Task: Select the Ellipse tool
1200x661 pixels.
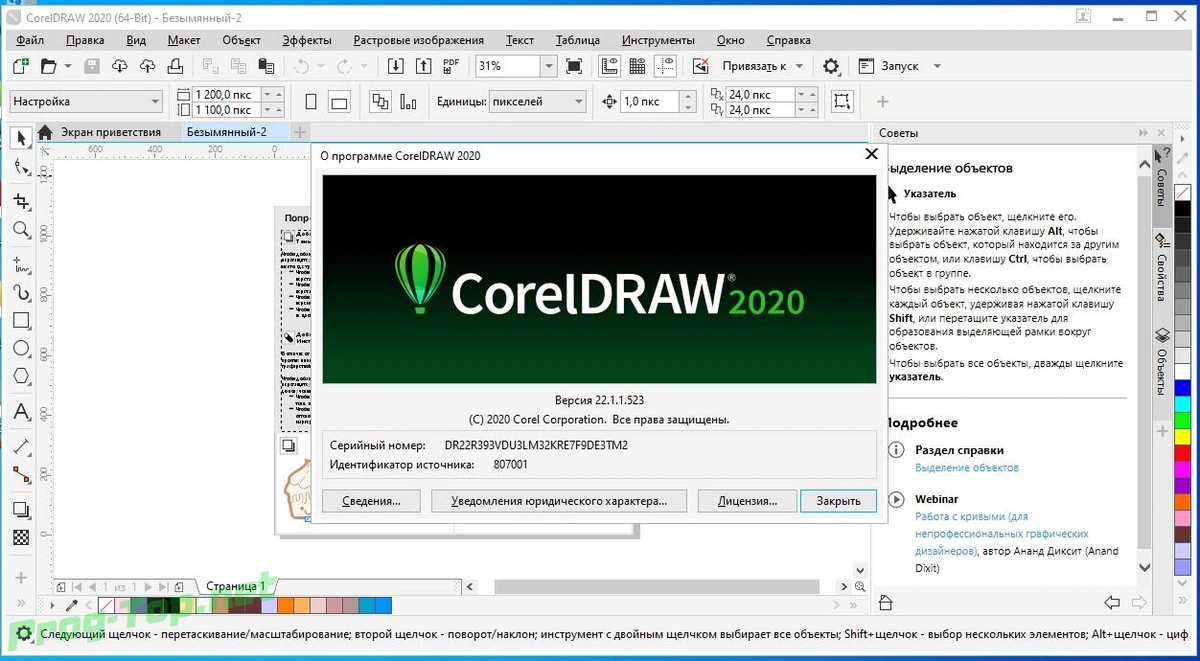Action: point(20,349)
